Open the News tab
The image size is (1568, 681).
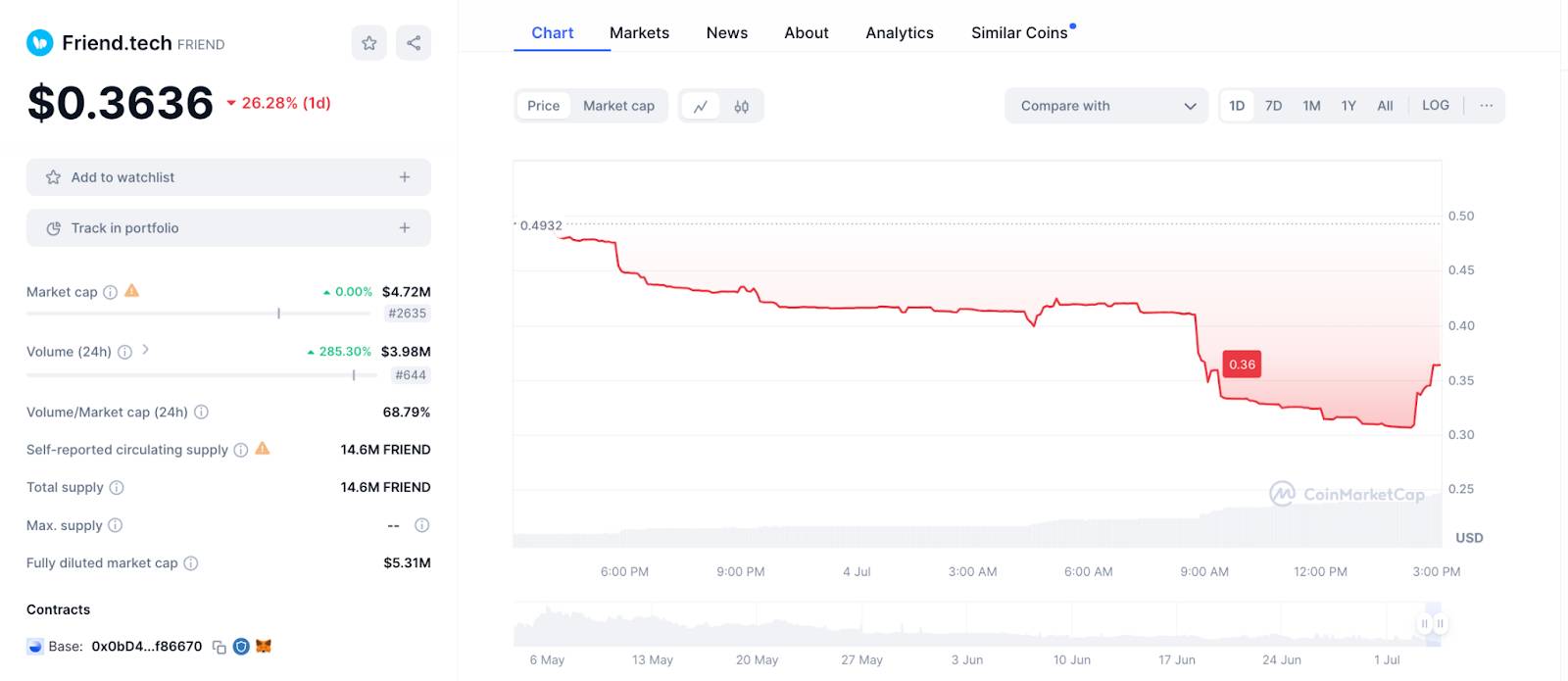coord(727,32)
